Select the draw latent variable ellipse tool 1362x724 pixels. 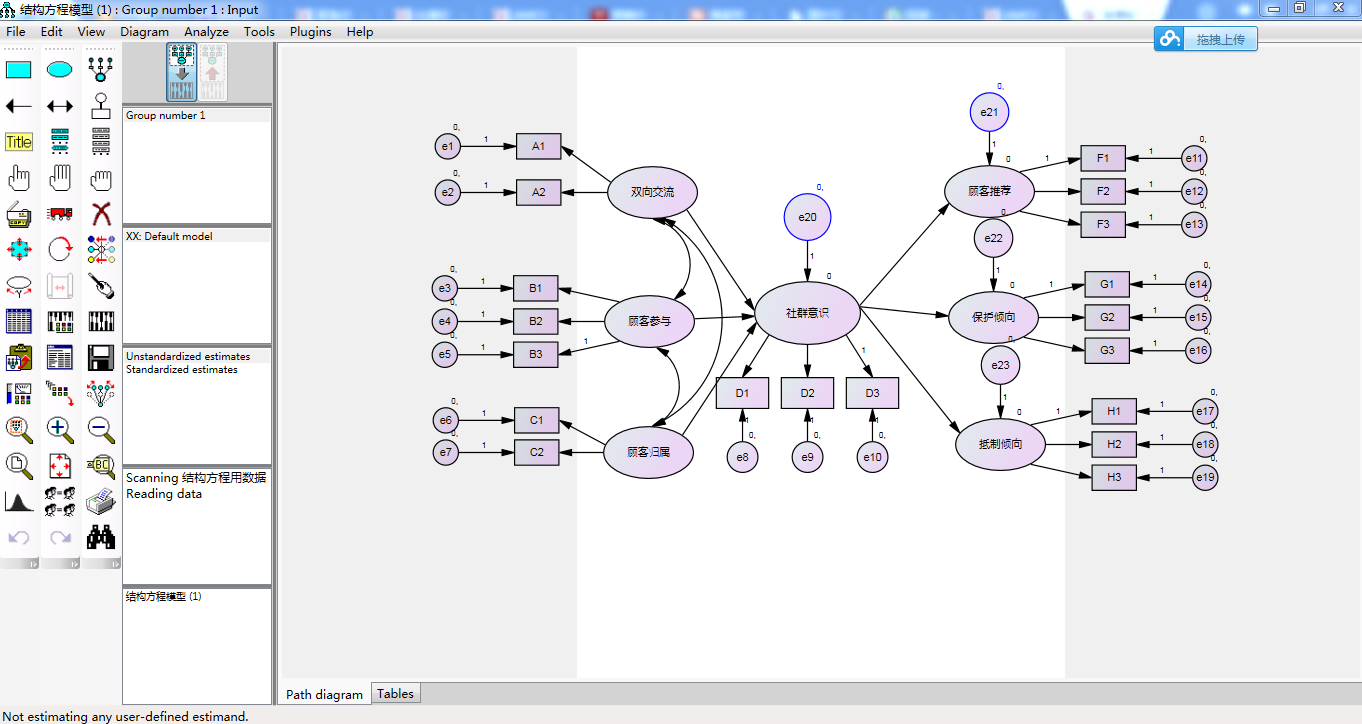point(60,70)
